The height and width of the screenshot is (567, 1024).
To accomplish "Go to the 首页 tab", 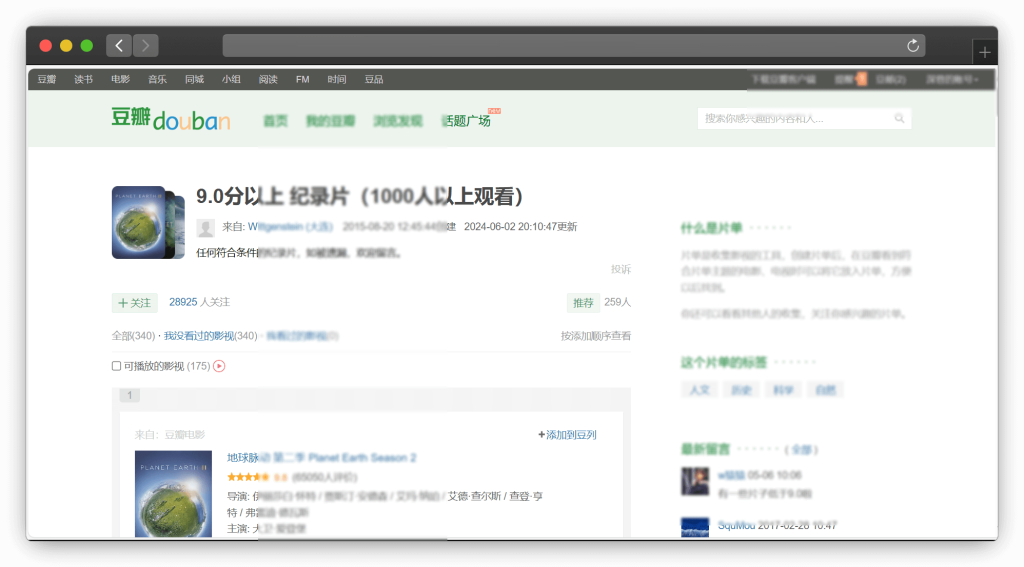I will (x=275, y=121).
